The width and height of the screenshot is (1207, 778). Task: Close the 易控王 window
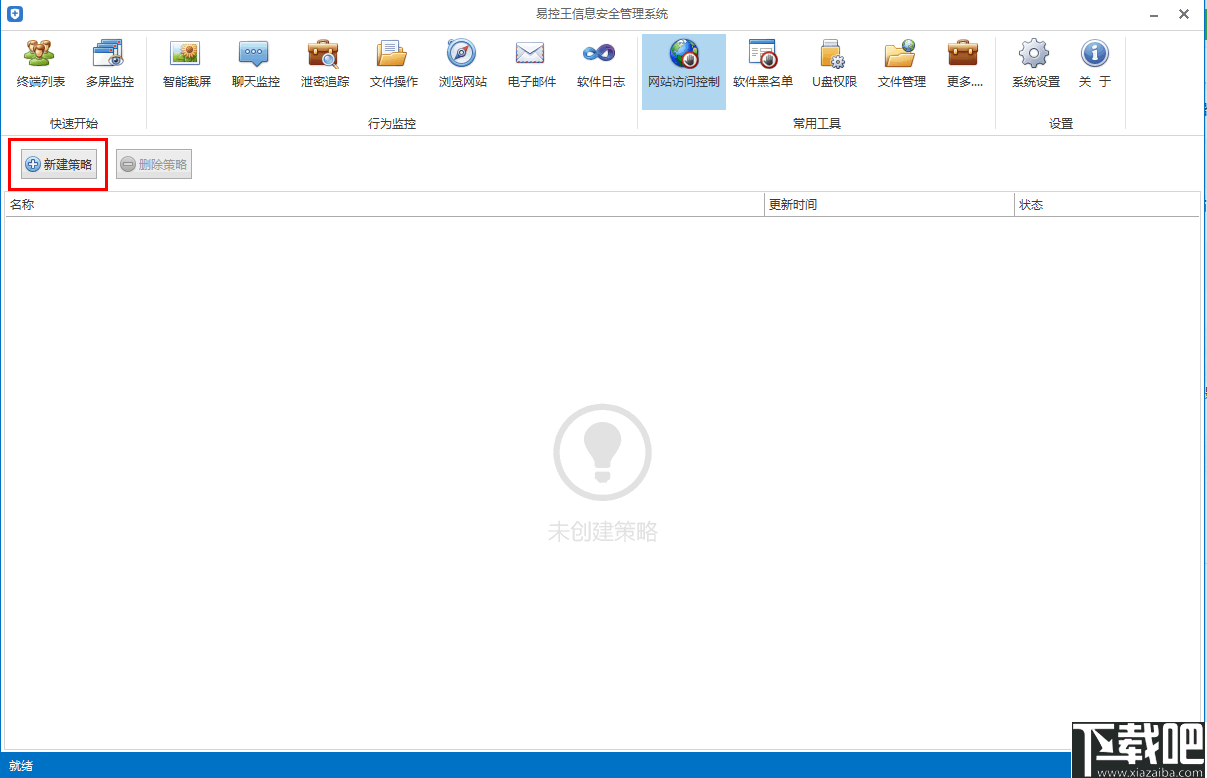click(x=1183, y=14)
